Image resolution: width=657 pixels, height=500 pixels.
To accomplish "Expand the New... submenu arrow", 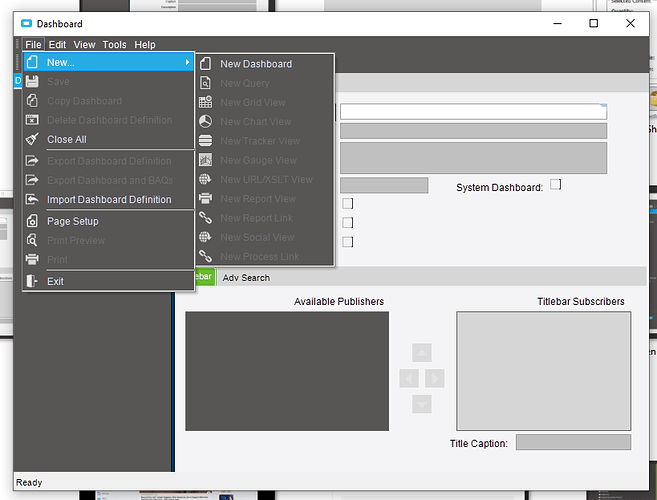I will pyautogui.click(x=187, y=62).
